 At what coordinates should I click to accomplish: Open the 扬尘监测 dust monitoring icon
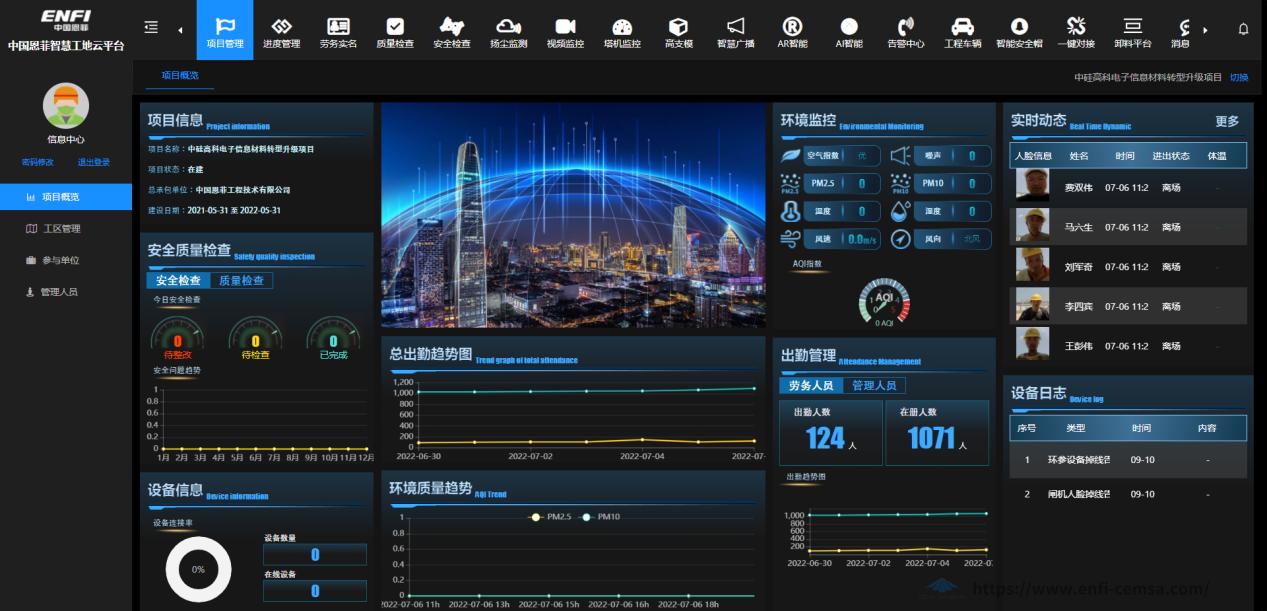click(508, 31)
